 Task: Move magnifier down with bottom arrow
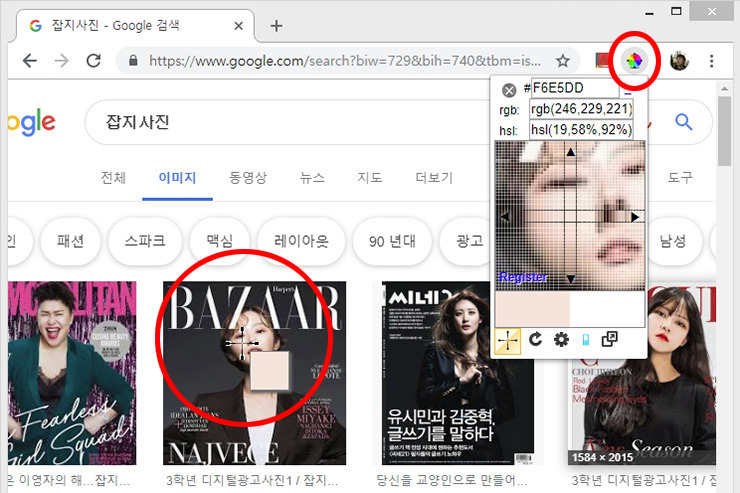[571, 279]
